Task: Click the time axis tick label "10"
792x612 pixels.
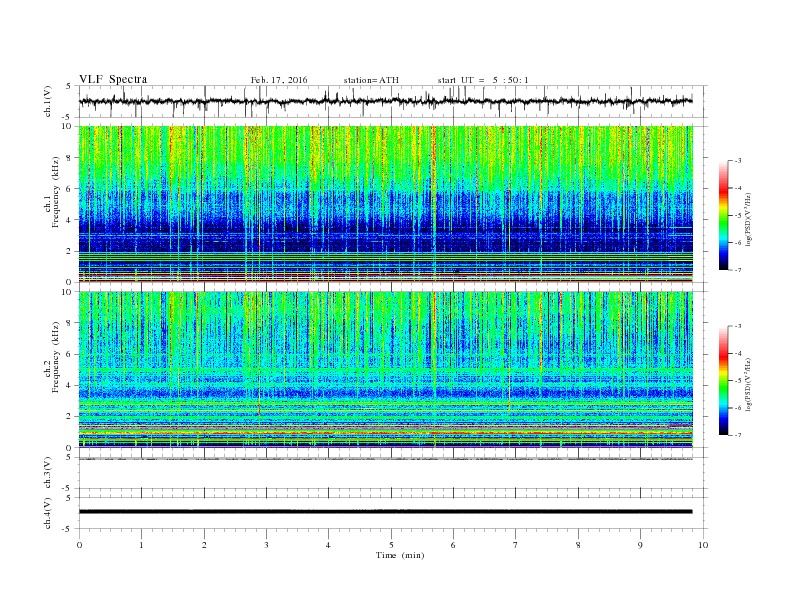Action: point(703,545)
